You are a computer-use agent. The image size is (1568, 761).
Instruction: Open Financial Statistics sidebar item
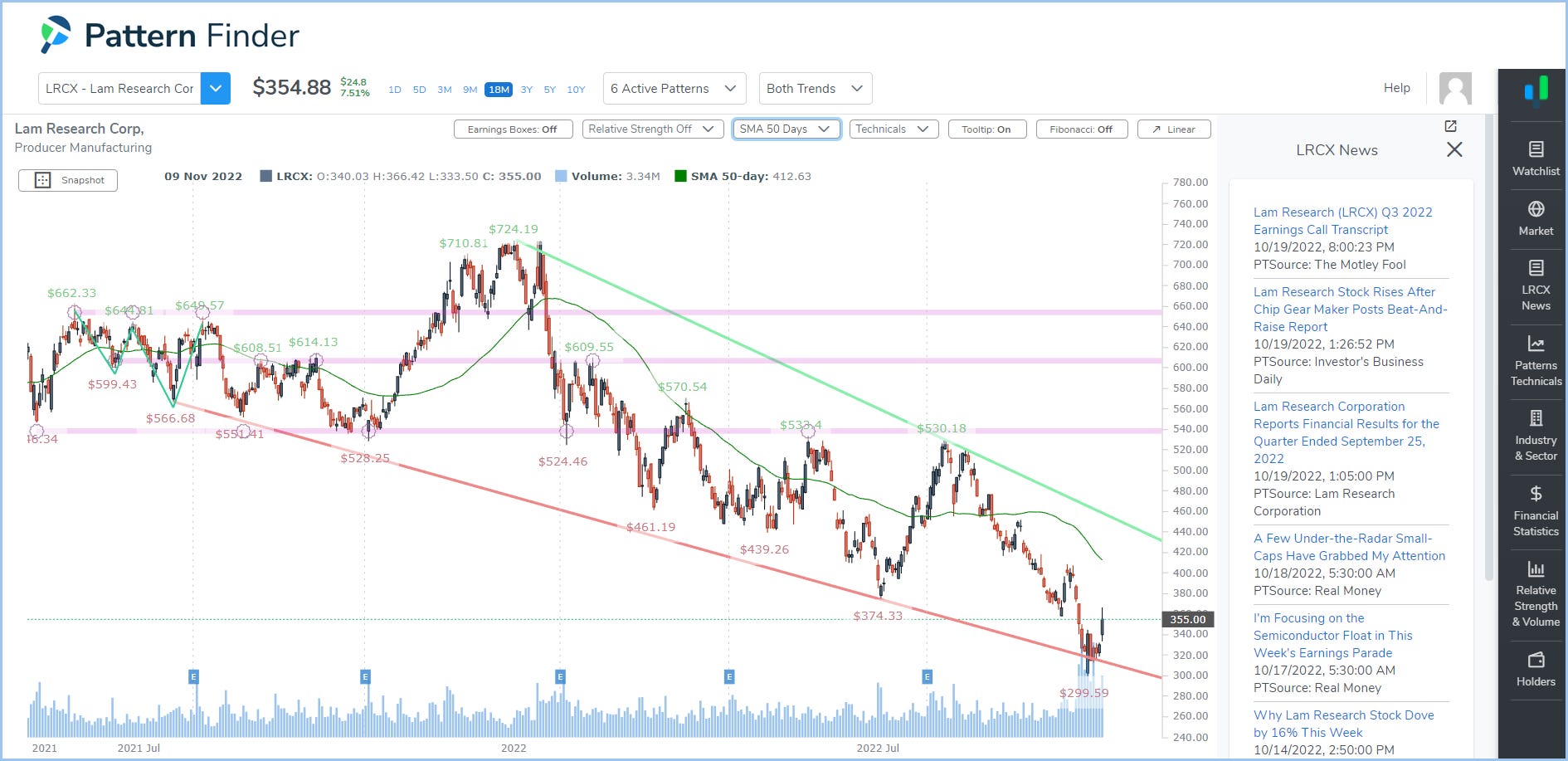[1536, 511]
